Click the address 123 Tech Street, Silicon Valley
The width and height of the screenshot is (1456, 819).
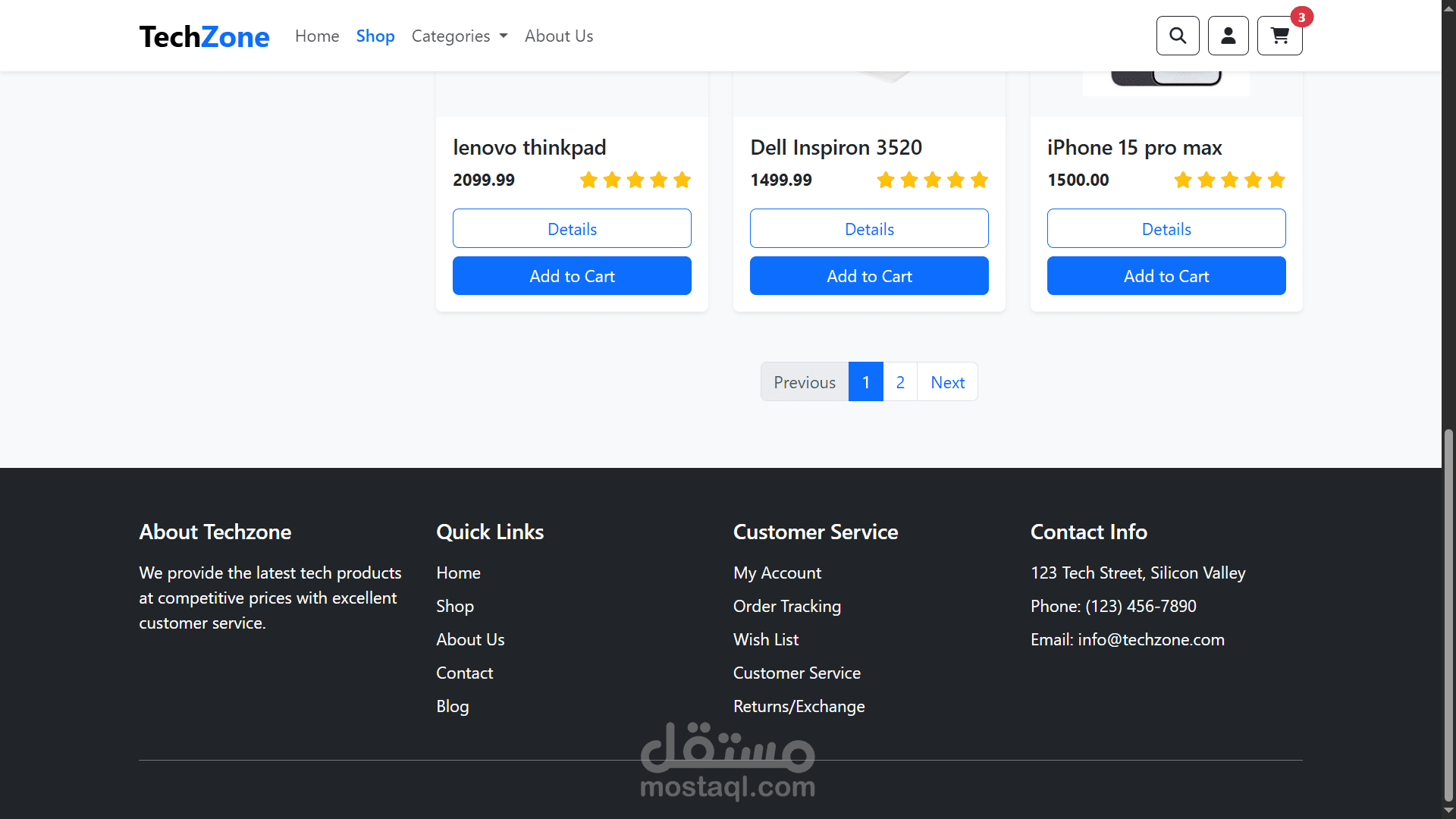tap(1137, 573)
